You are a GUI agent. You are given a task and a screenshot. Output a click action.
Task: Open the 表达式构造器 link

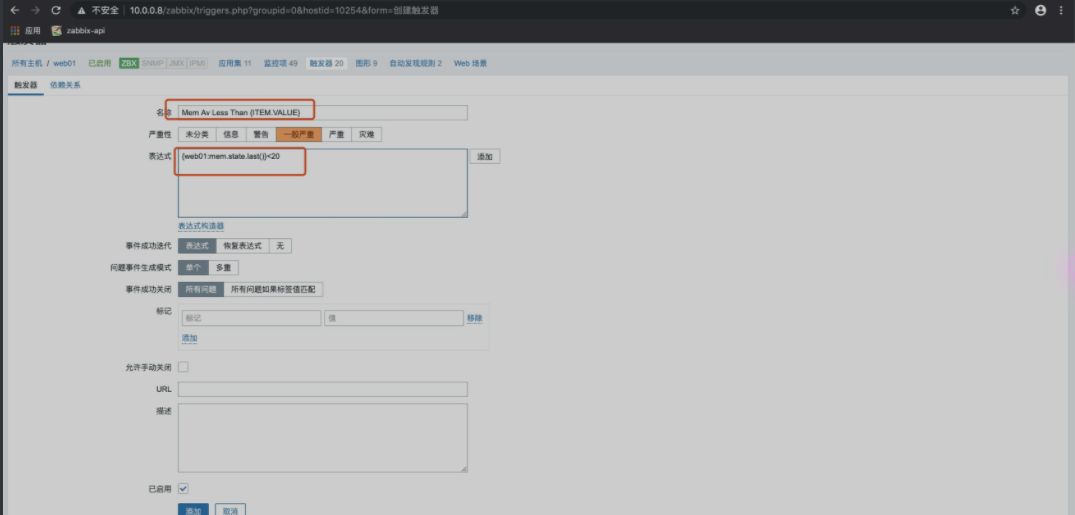pyautogui.click(x=201, y=226)
